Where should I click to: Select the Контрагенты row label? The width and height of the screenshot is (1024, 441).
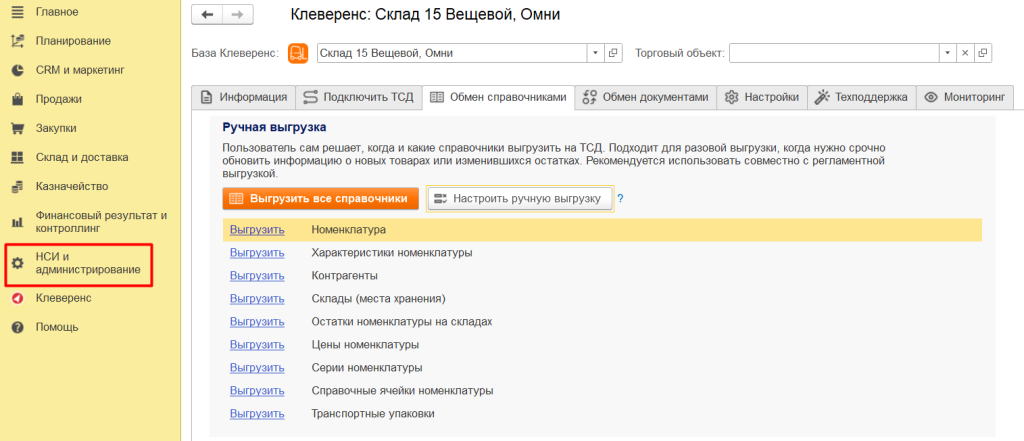coord(345,276)
